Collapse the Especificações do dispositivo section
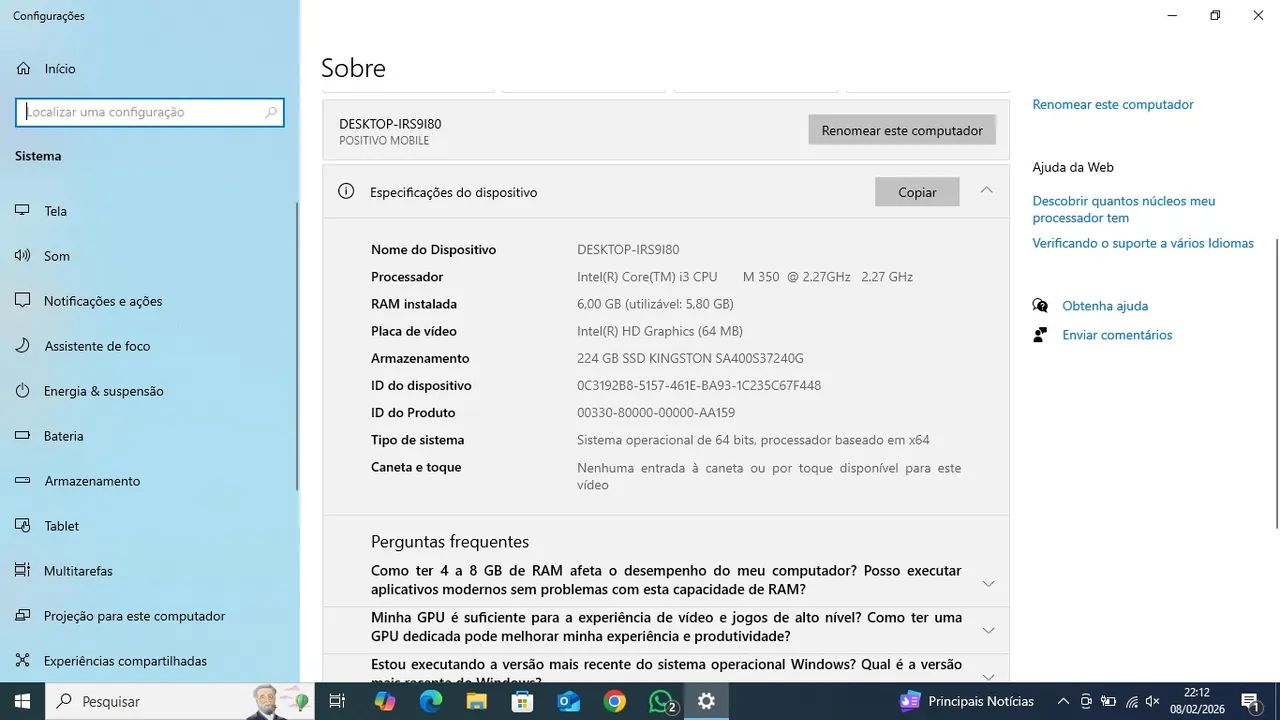1280x720 pixels. [987, 190]
